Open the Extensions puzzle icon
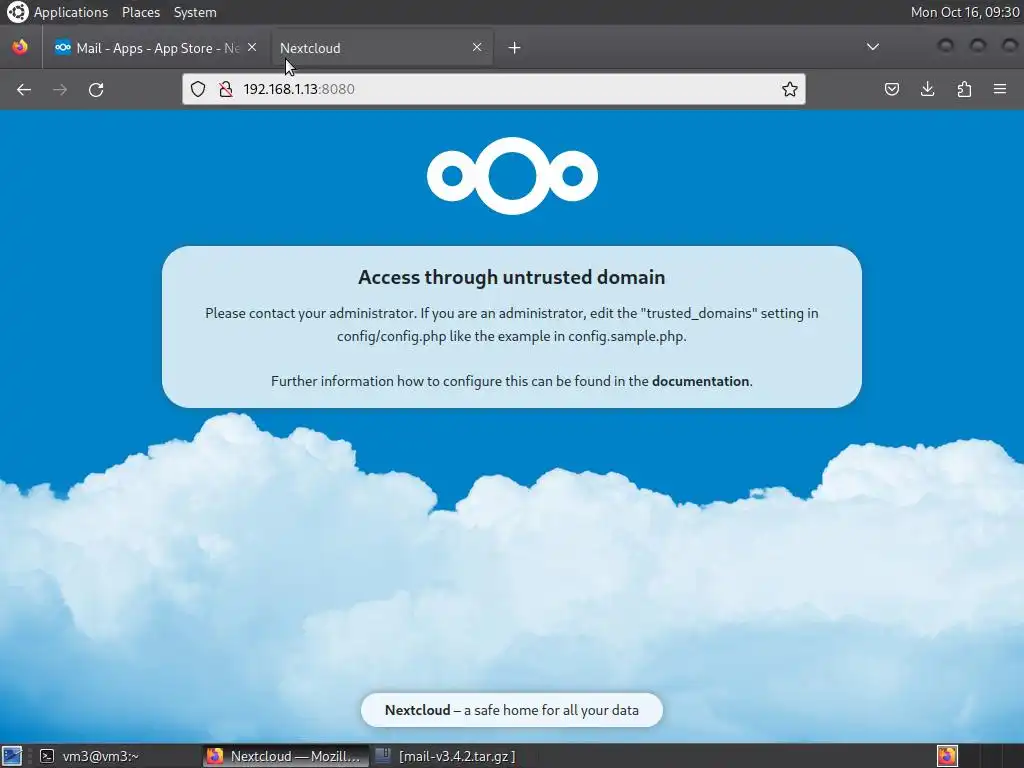The image size is (1024, 768). click(964, 89)
